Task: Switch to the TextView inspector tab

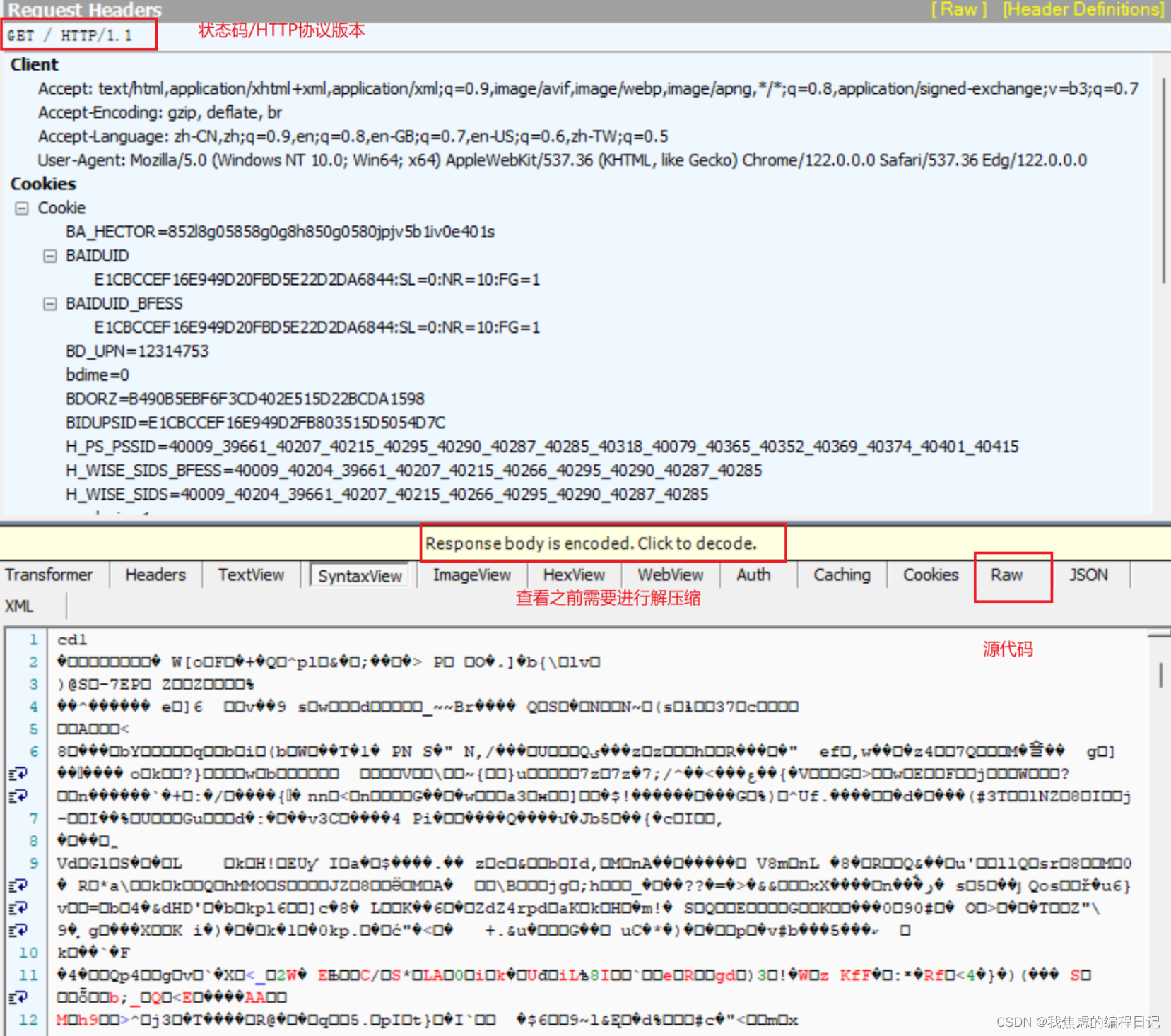Action: point(251,575)
